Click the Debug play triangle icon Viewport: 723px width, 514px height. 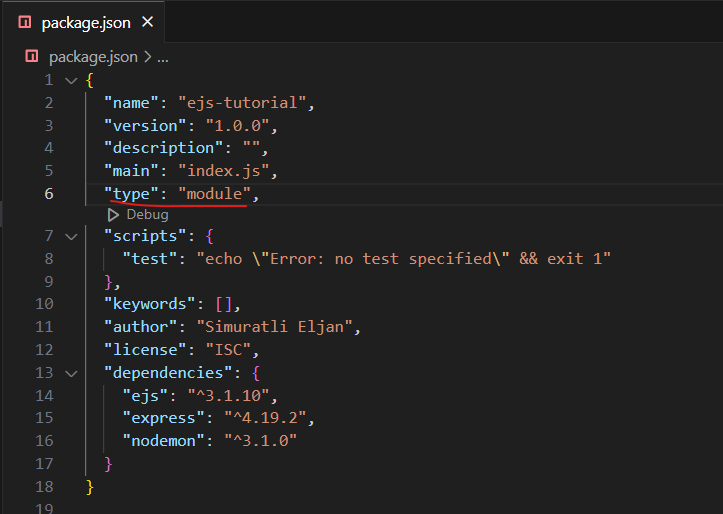coord(113,215)
